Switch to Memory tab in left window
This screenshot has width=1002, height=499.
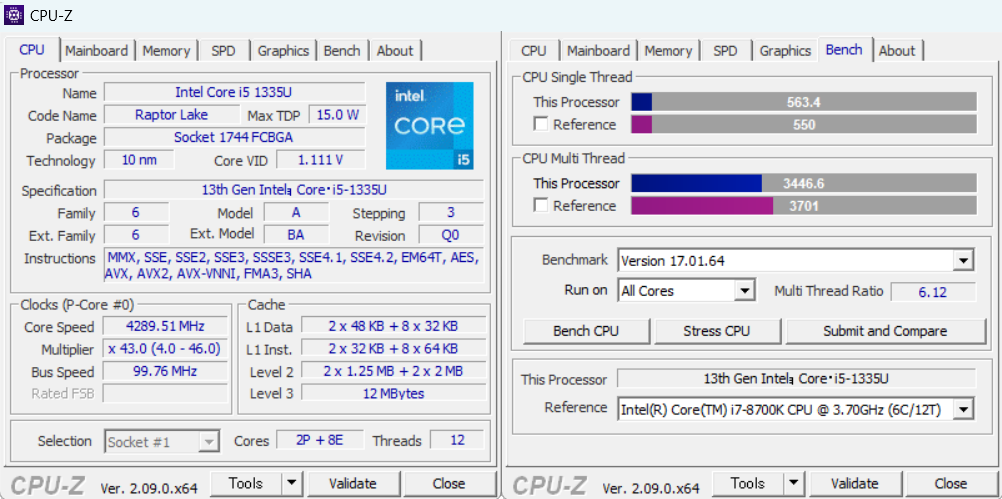click(166, 51)
